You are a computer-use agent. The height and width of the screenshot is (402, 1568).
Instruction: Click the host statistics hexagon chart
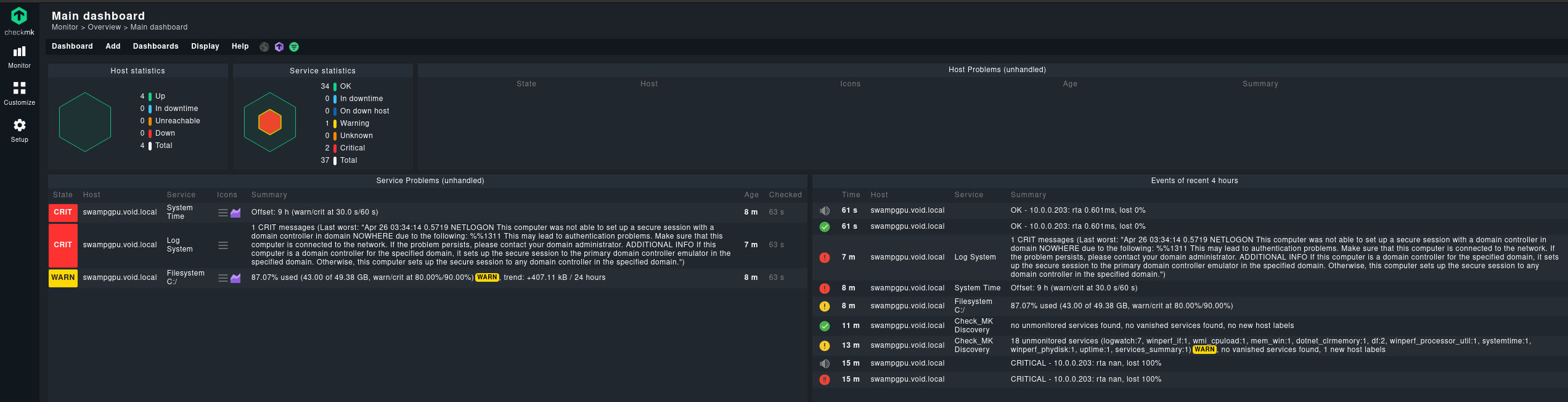point(85,122)
